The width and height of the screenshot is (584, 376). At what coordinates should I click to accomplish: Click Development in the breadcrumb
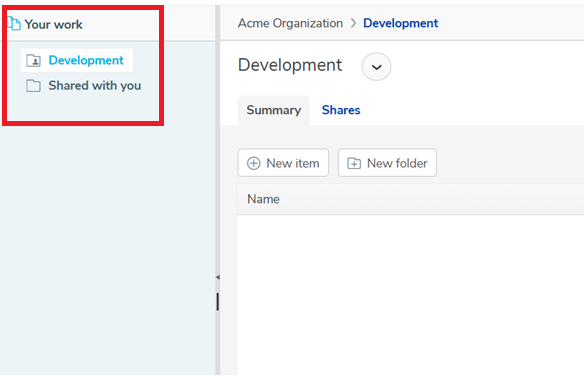pyautogui.click(x=400, y=23)
